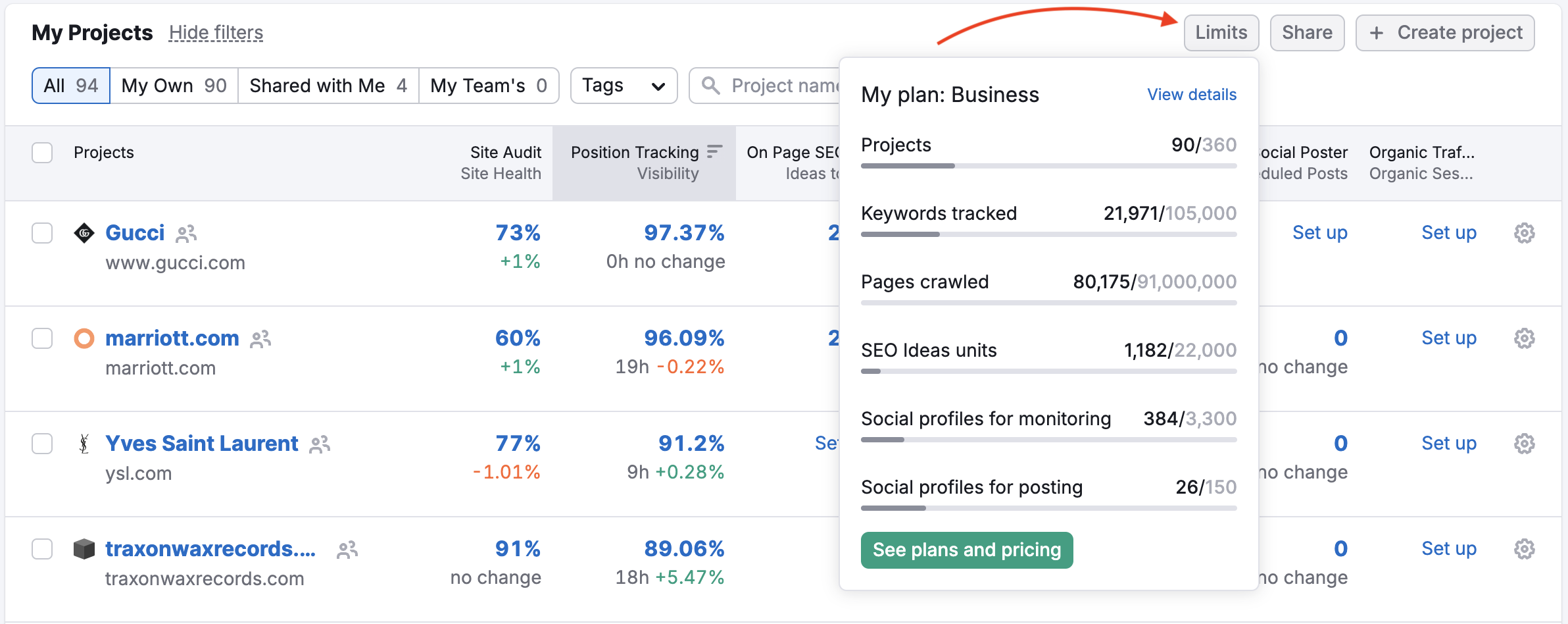This screenshot has height=624, width=1568.
Task: Click shared users icon beside Gucci
Action: (x=187, y=233)
